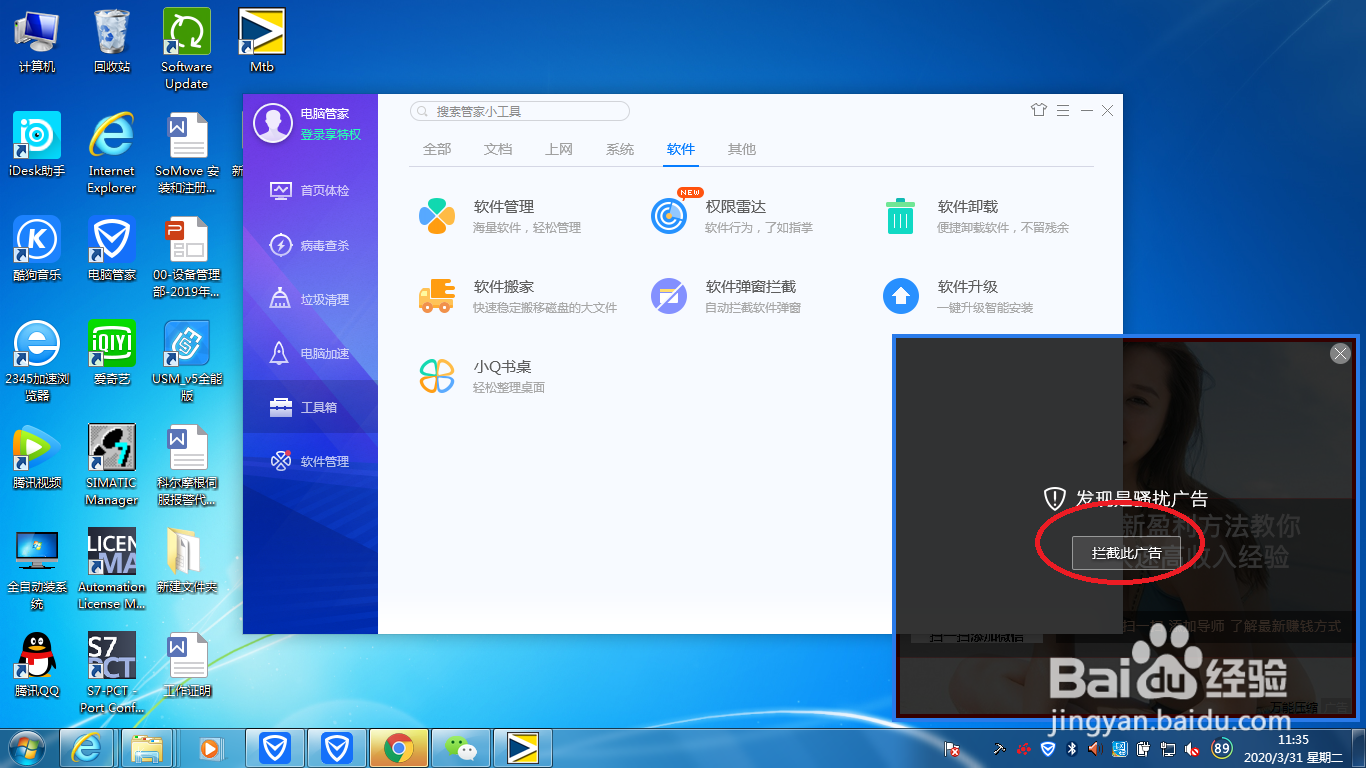This screenshot has height=768, width=1366.
Task: Select the SIMATIC Manager desktop icon
Action: 112,466
